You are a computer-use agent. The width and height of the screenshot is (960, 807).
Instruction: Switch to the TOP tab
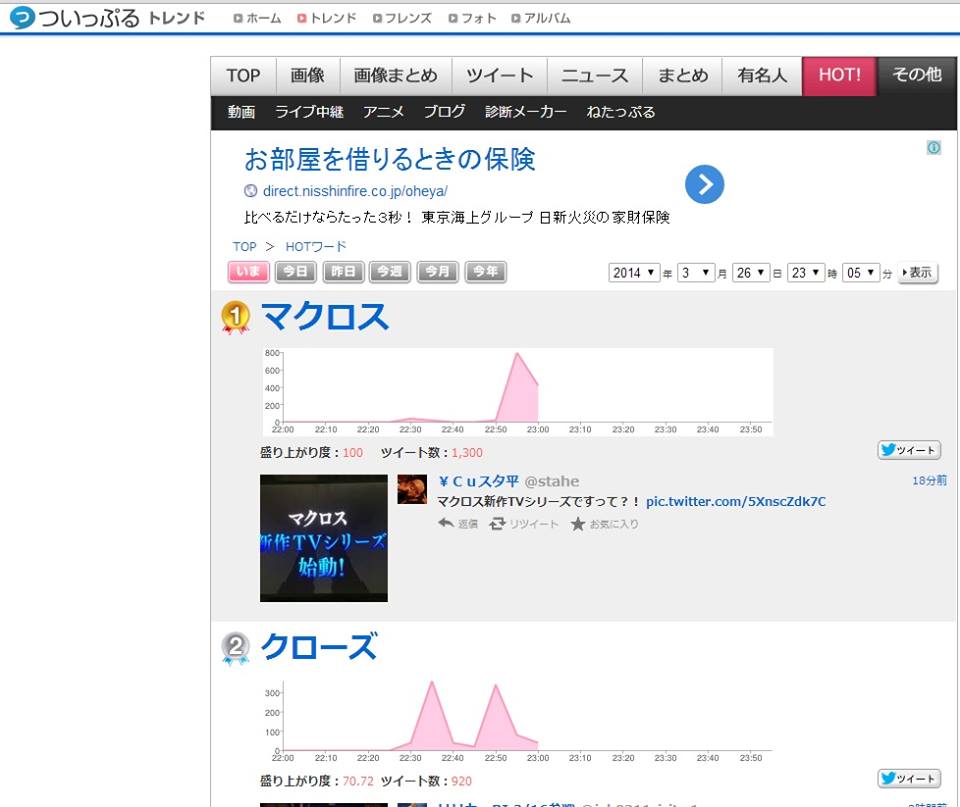(243, 76)
